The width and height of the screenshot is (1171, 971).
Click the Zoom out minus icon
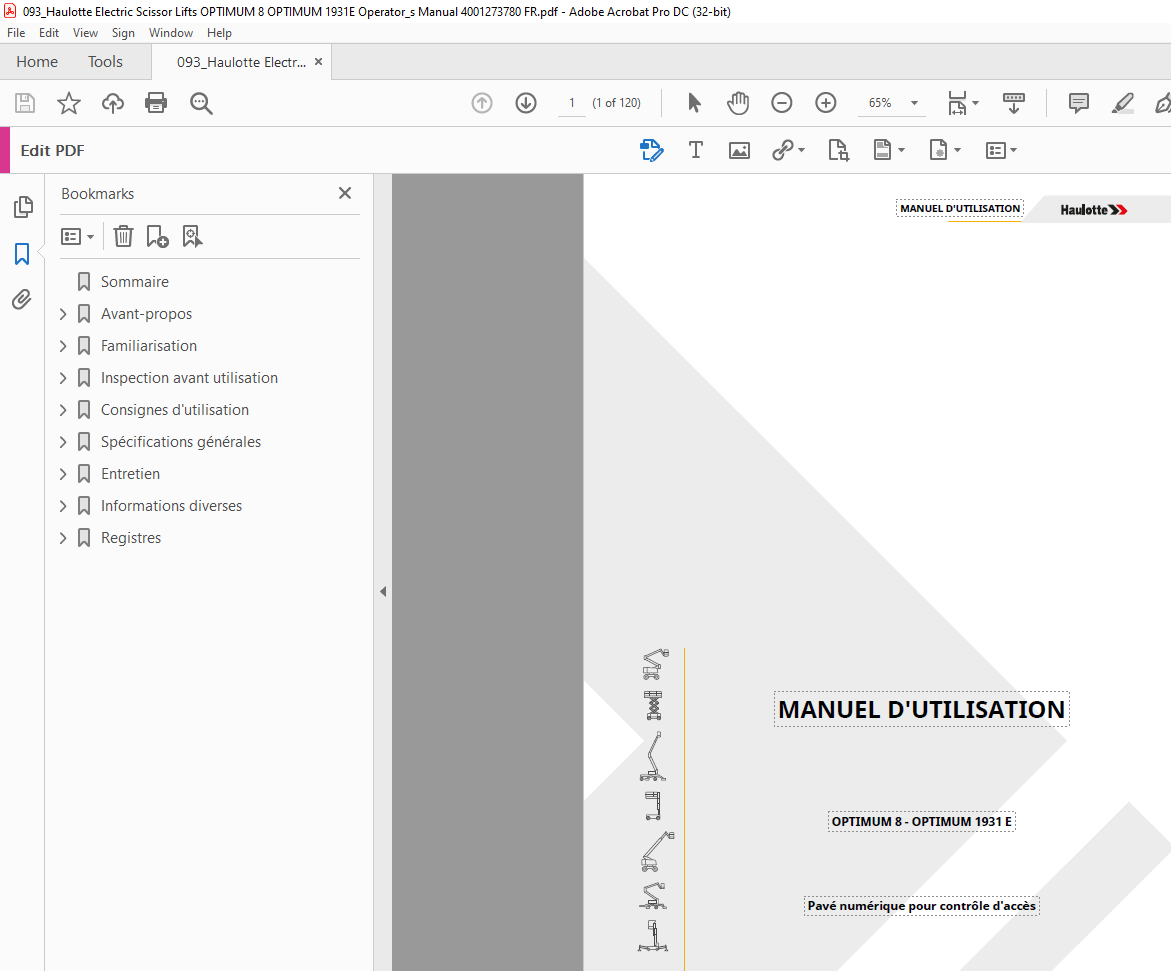coord(781,103)
